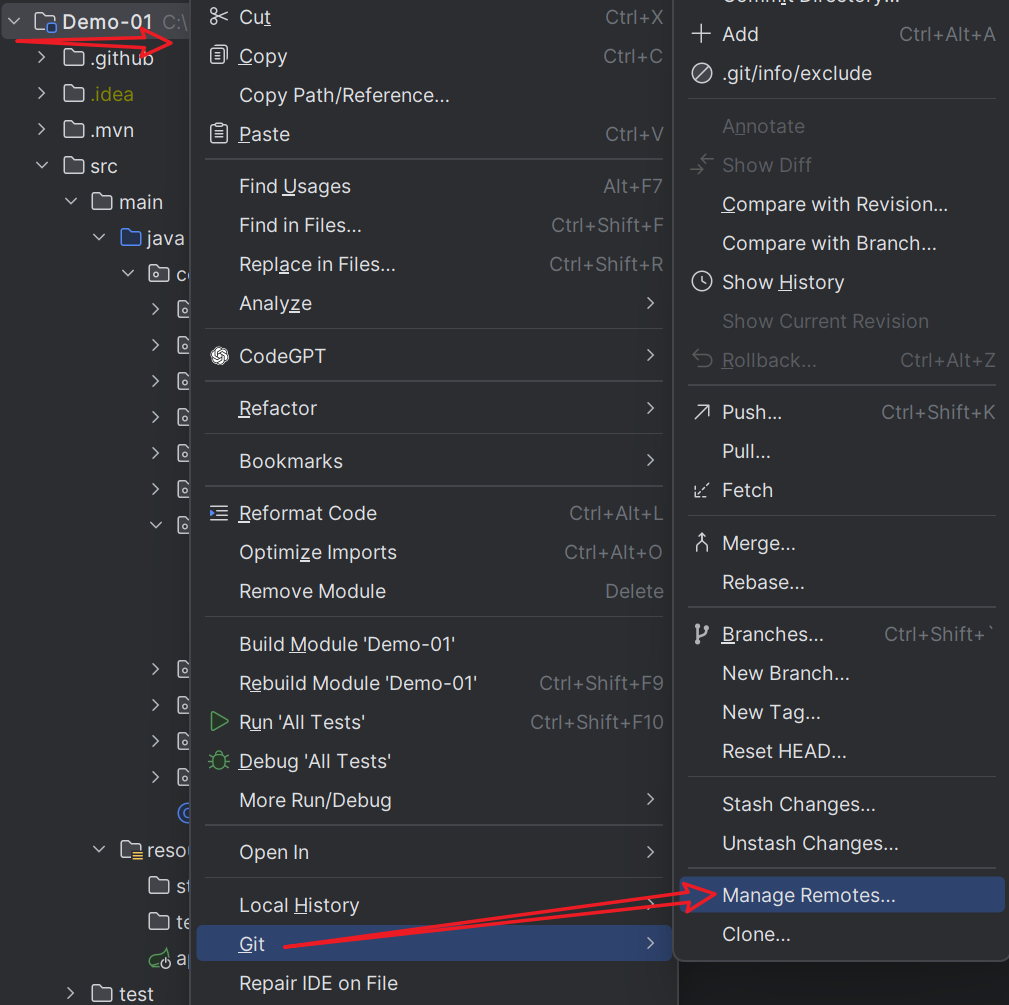The width and height of the screenshot is (1009, 1005).
Task: Click the blue java source folder icon
Action: [x=131, y=238]
